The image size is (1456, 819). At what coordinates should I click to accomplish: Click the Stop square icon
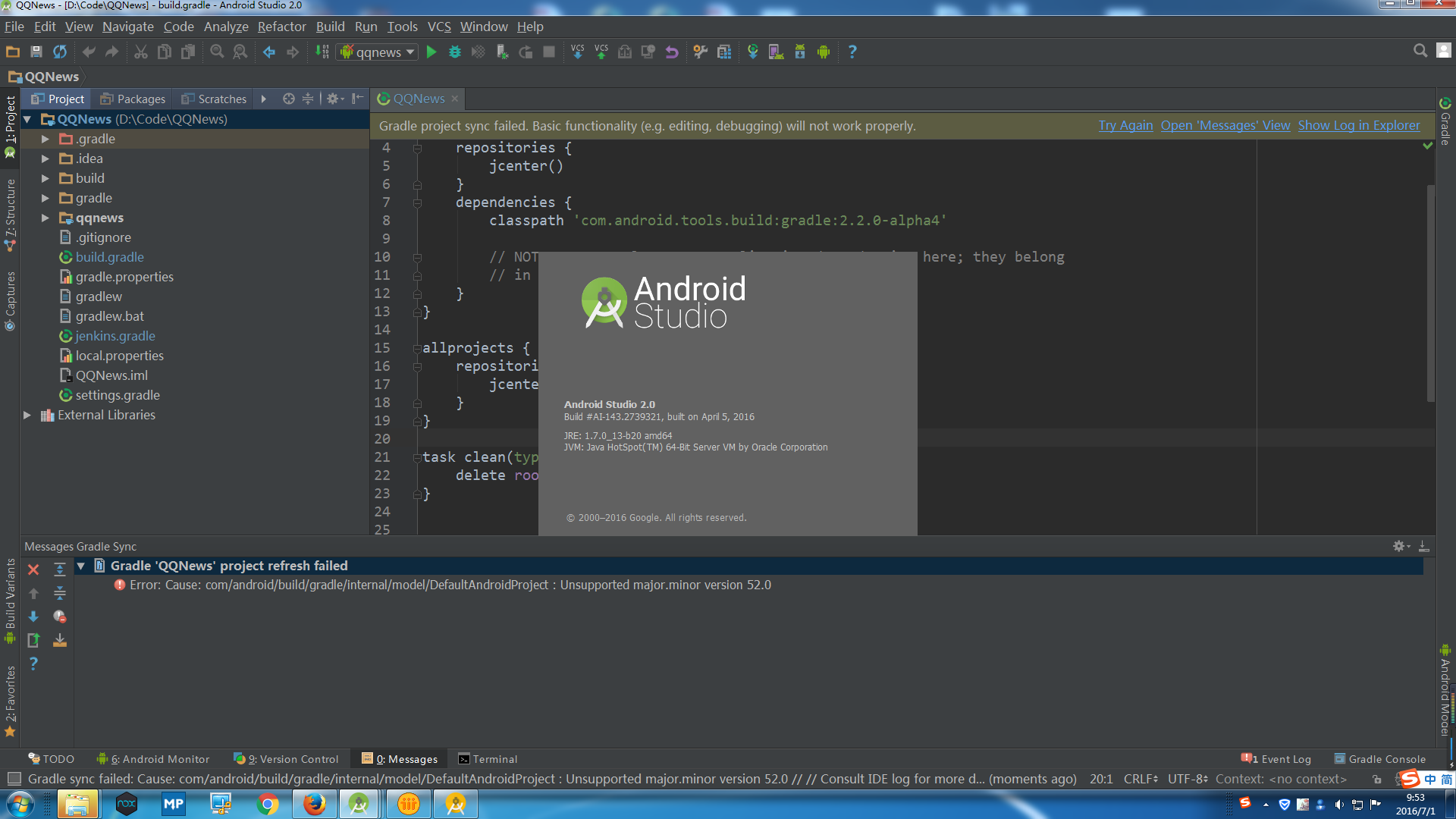(x=549, y=52)
